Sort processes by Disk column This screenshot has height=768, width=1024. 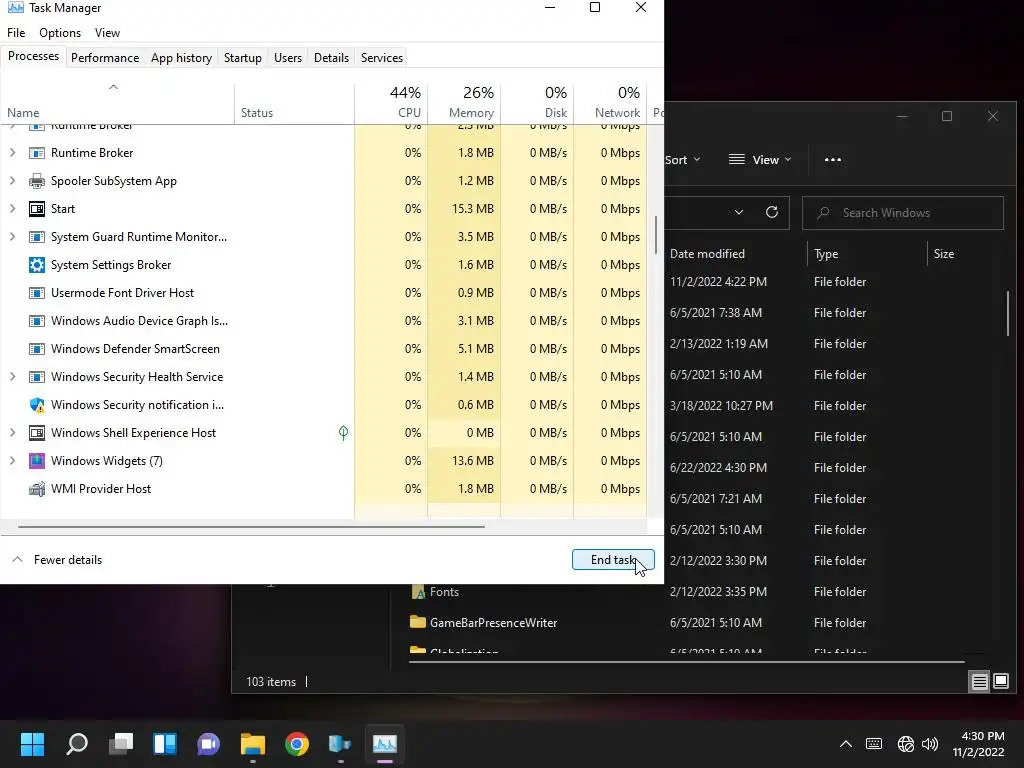(537, 103)
